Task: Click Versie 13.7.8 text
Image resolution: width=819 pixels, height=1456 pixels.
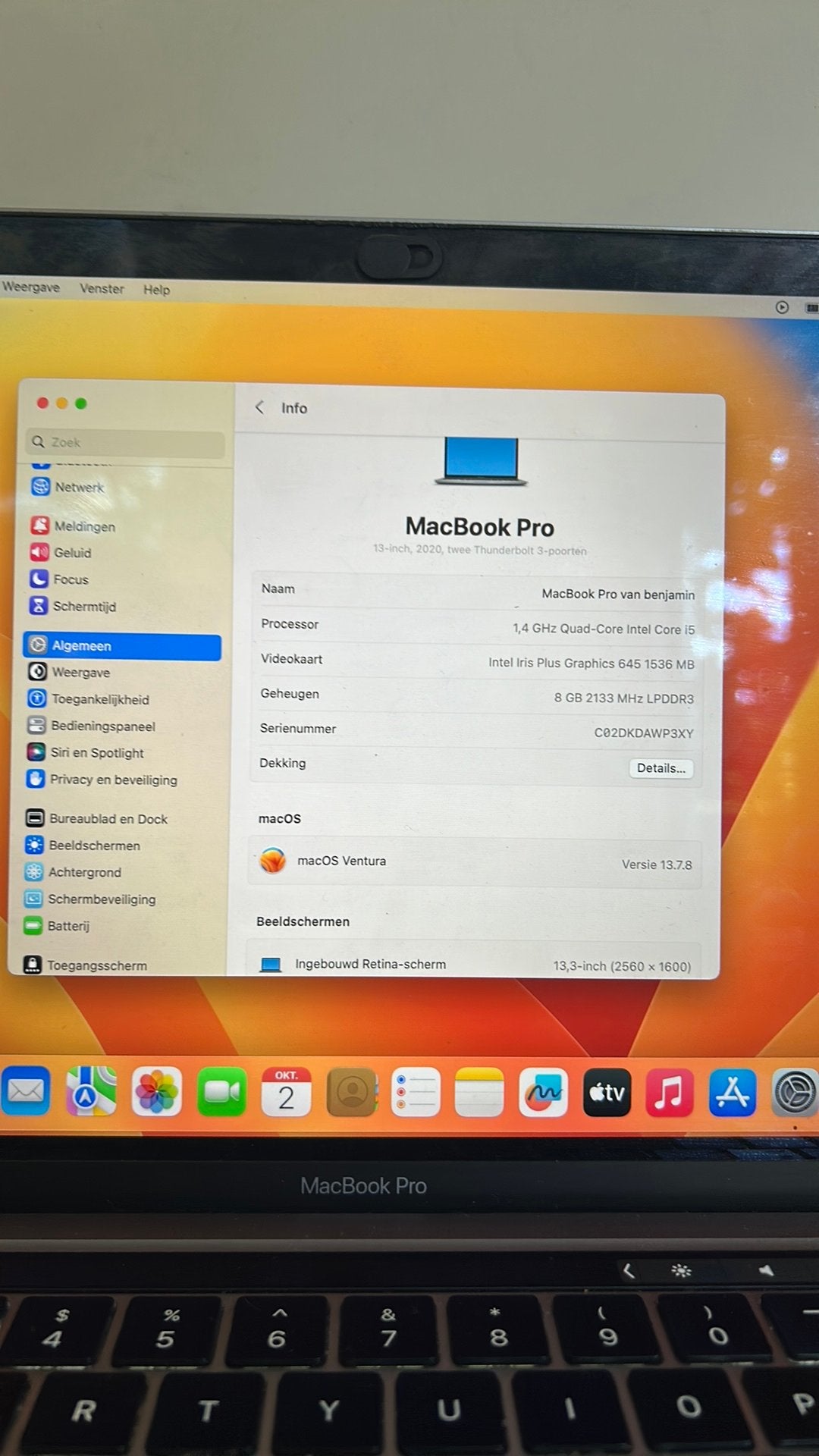Action: click(657, 864)
